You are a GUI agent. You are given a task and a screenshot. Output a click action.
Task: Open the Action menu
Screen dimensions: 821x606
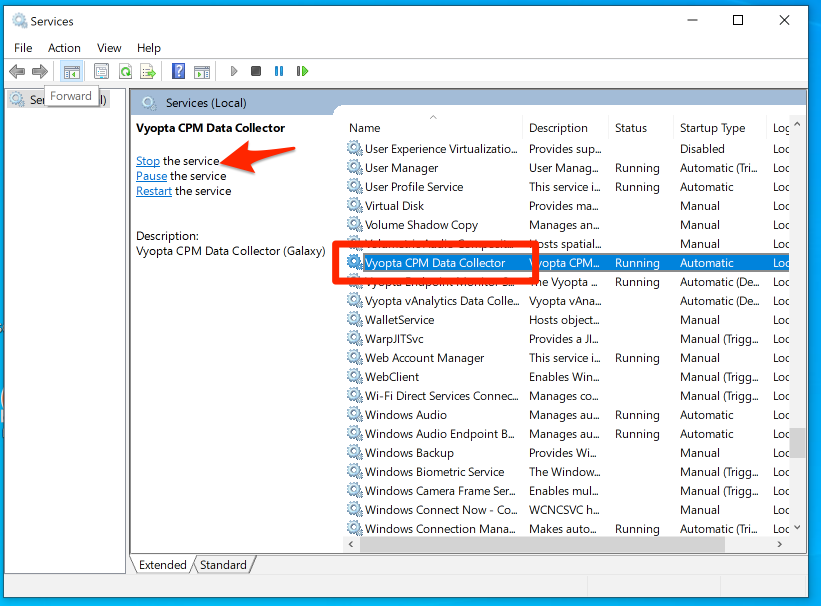click(64, 48)
